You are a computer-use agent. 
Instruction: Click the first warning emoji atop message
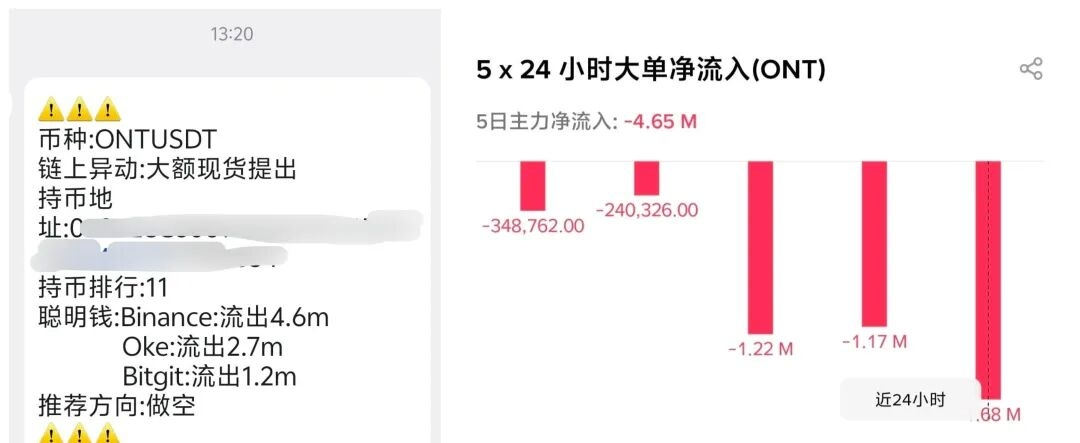click(50, 109)
